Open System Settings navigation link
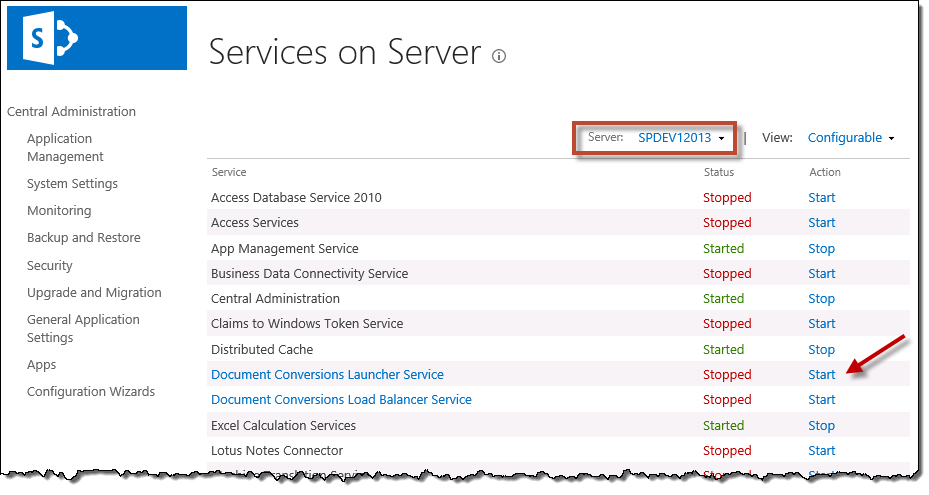The width and height of the screenshot is (929, 495). (x=72, y=184)
